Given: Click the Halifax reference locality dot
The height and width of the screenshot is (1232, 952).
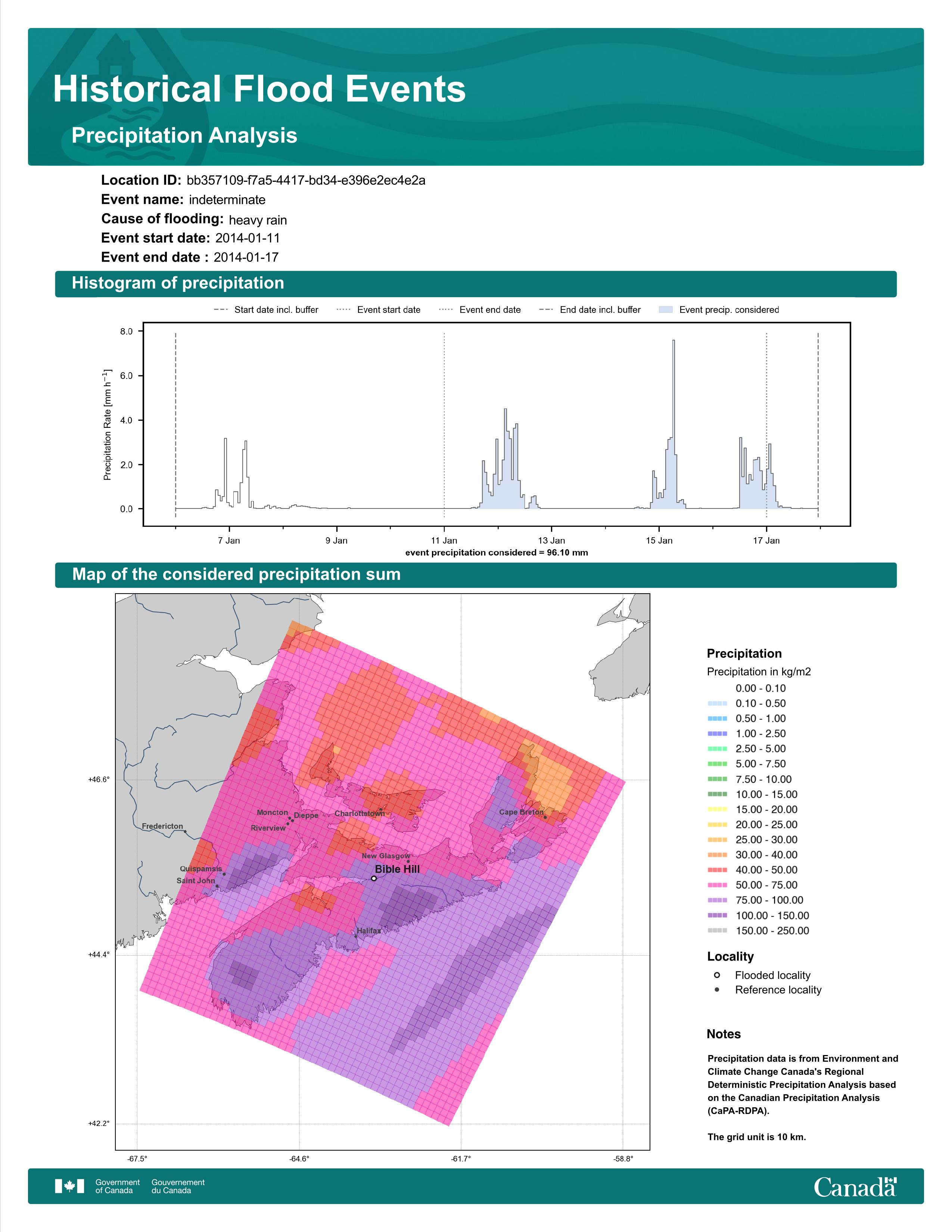Looking at the screenshot, I should tap(355, 936).
